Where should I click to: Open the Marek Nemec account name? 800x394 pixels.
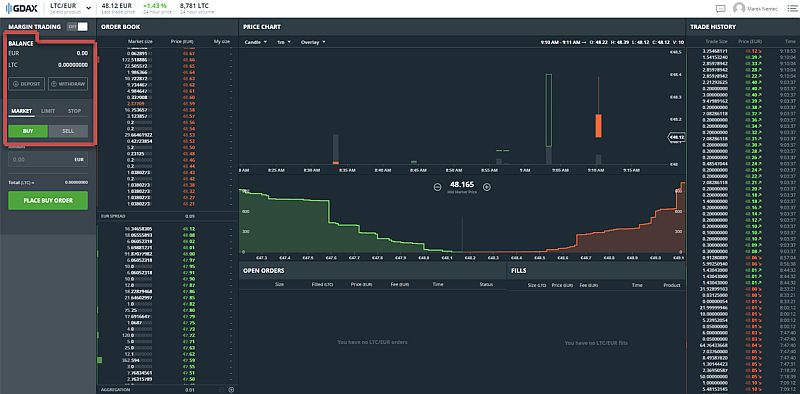point(762,9)
